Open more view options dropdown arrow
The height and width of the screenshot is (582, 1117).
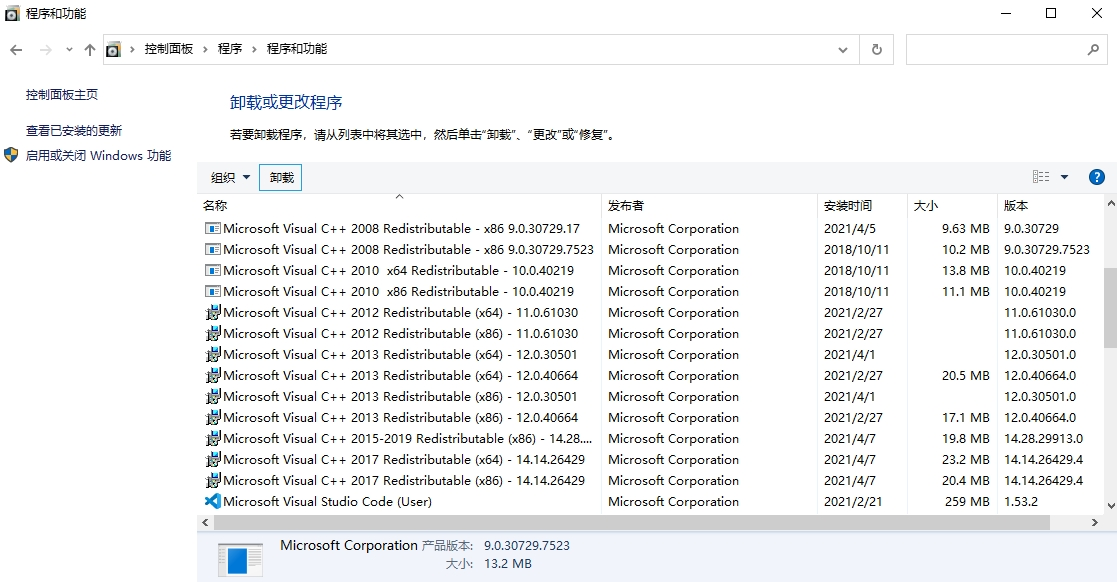click(1064, 177)
